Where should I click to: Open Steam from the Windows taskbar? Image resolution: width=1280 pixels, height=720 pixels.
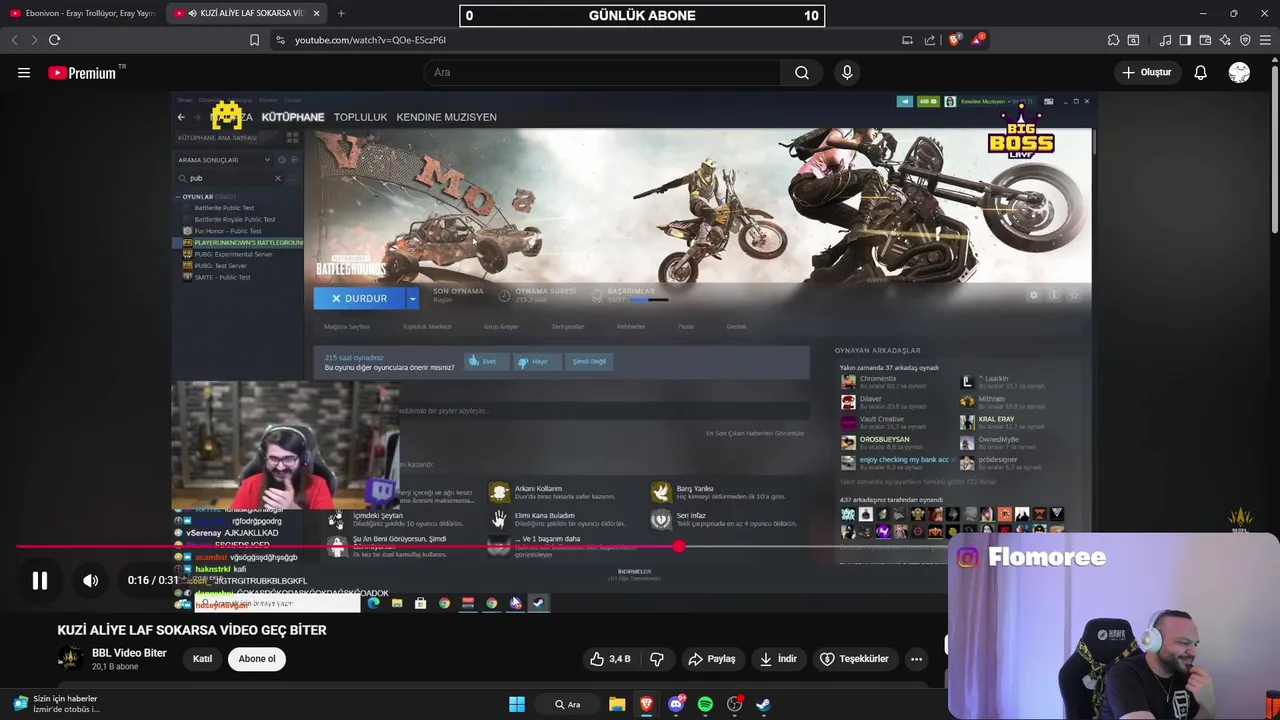763,704
